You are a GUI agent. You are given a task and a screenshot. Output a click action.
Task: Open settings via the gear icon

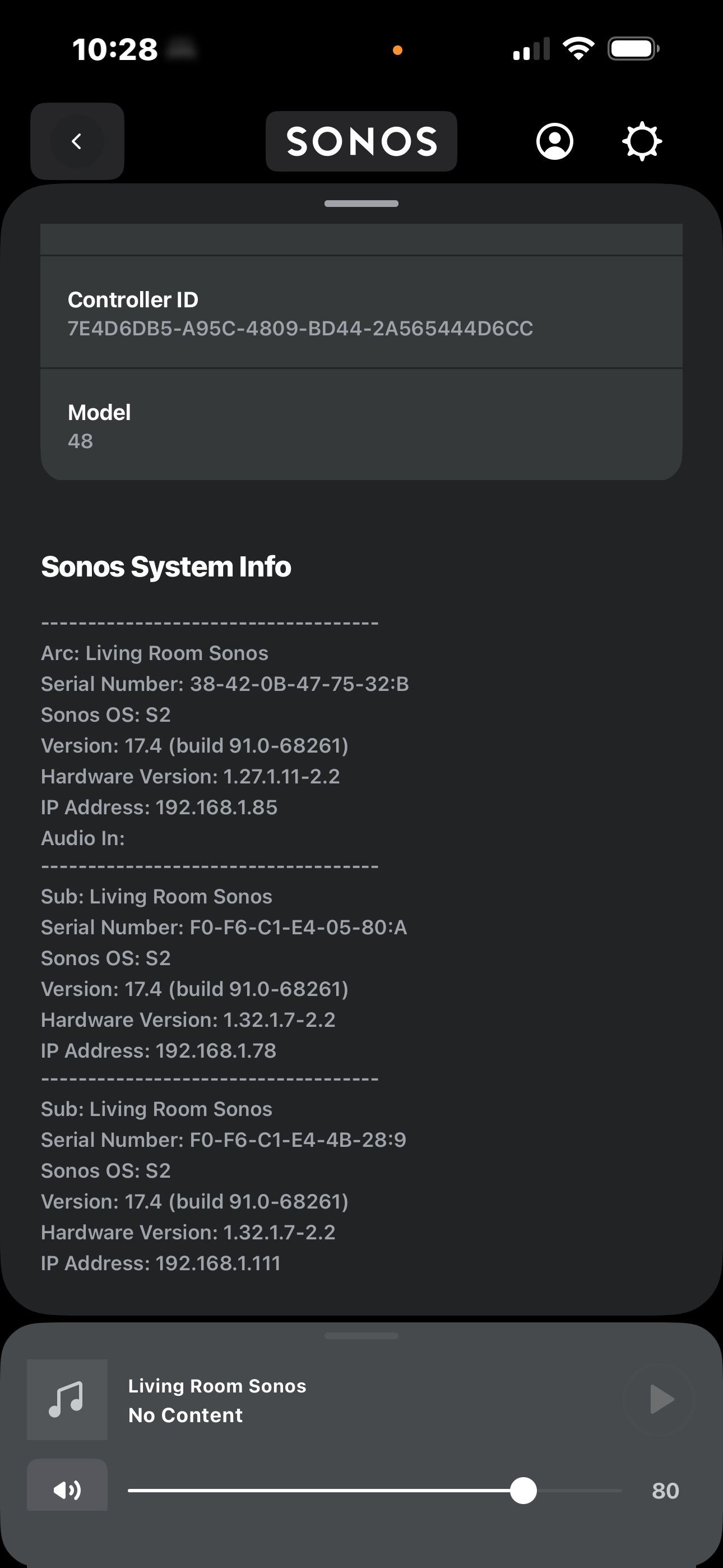pyautogui.click(x=641, y=141)
